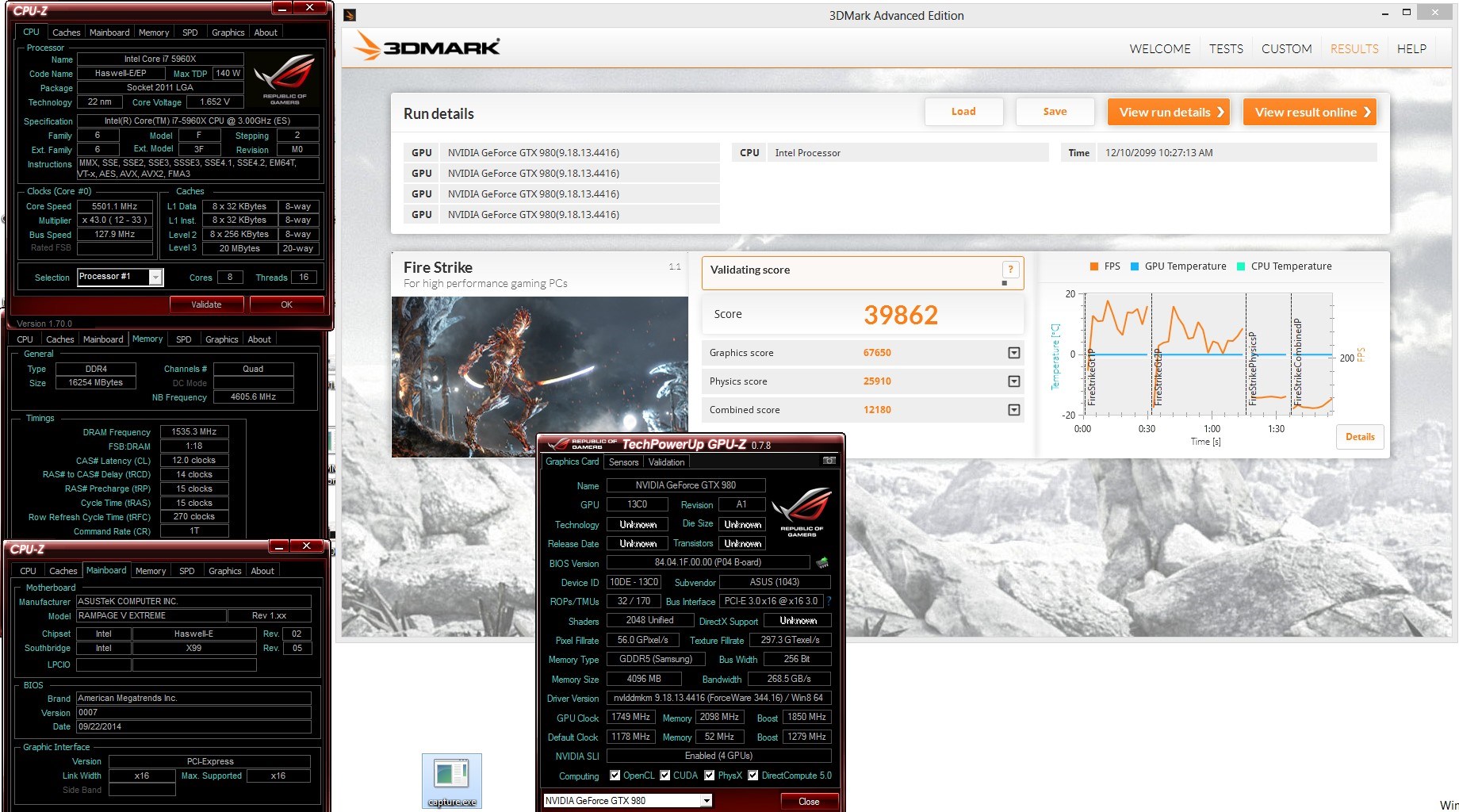The image size is (1459, 812).
Task: Click the 3DMark logo
Action: point(427,46)
